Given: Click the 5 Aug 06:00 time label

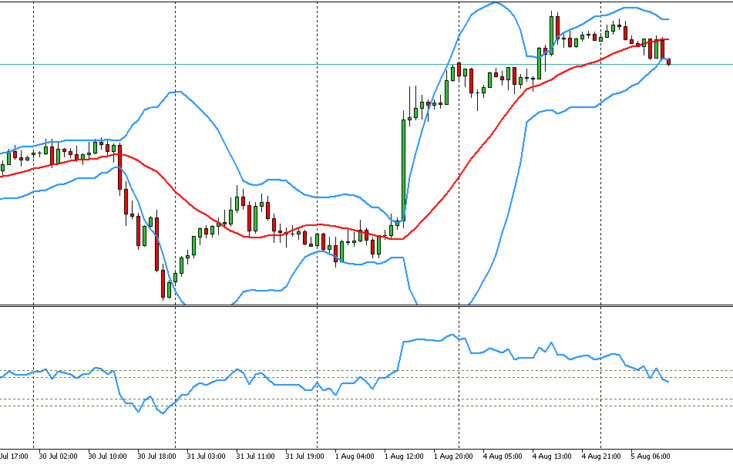Looking at the screenshot, I should tap(650, 456).
